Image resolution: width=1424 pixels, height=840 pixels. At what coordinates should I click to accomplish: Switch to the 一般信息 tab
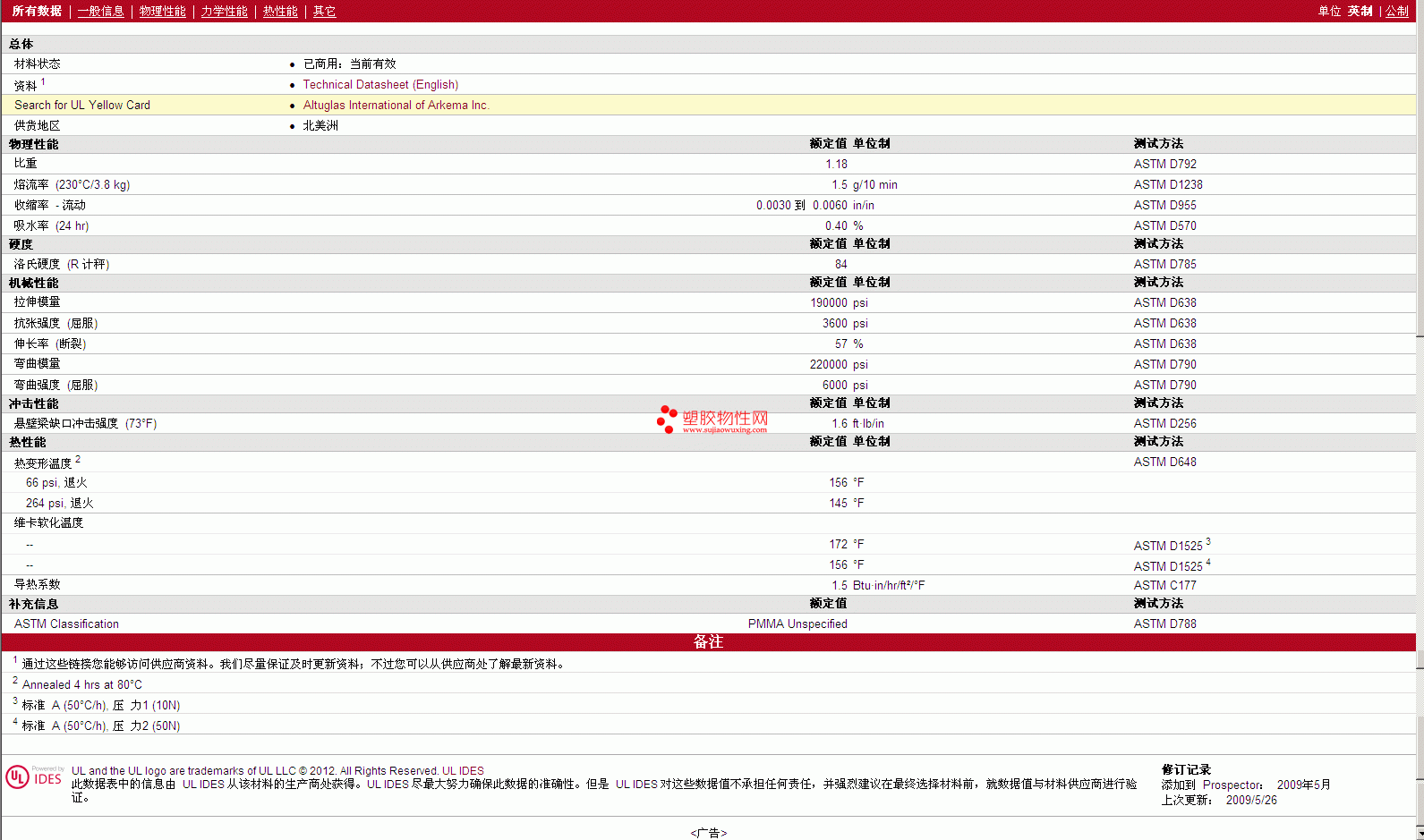[101, 11]
